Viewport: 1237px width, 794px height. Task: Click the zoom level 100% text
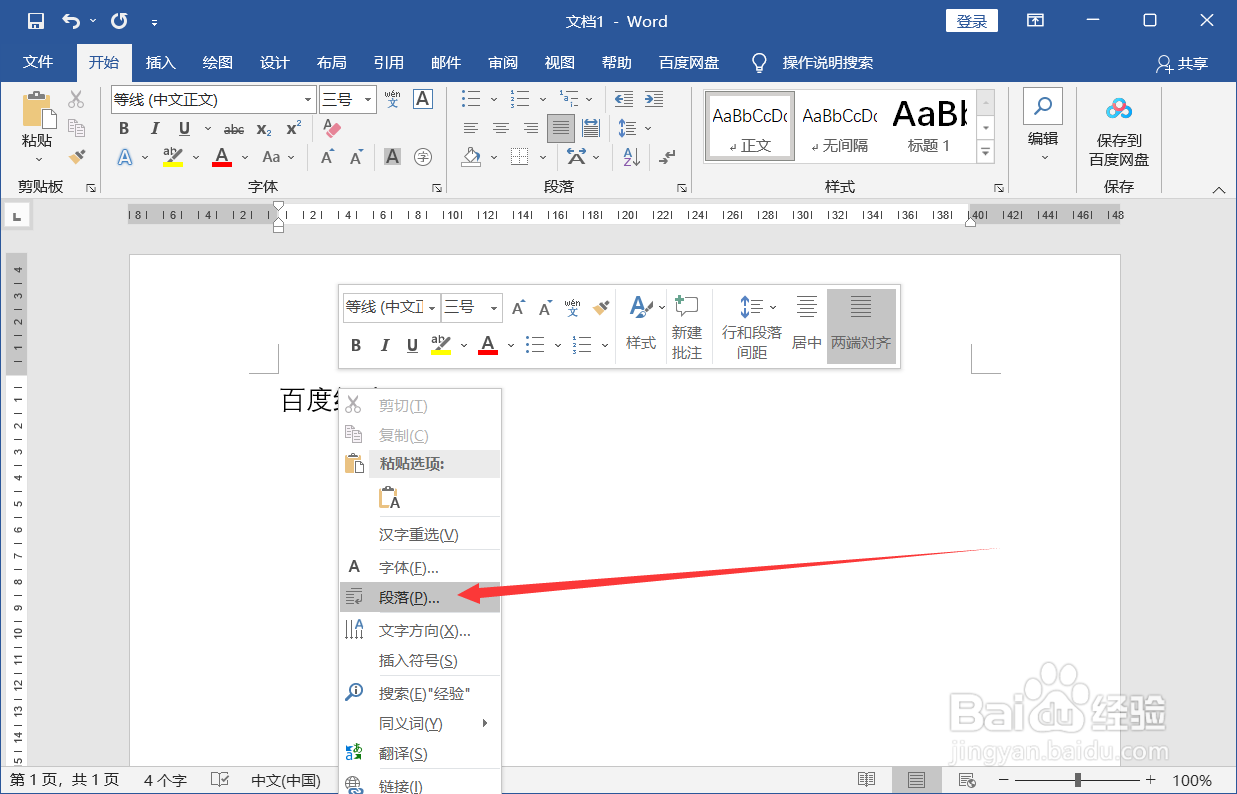[x=1192, y=780]
